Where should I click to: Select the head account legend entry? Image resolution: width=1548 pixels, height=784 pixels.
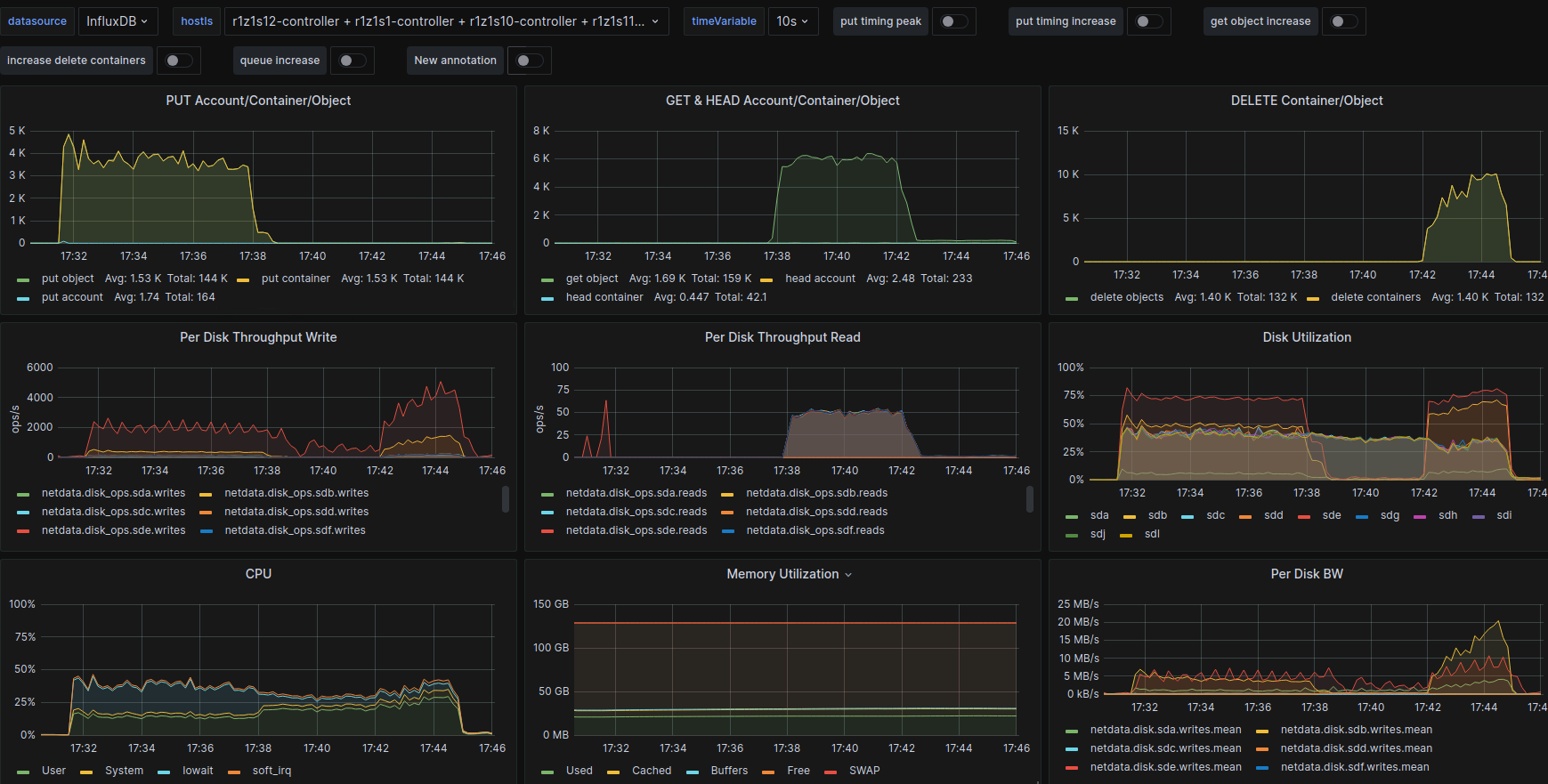tap(820, 279)
